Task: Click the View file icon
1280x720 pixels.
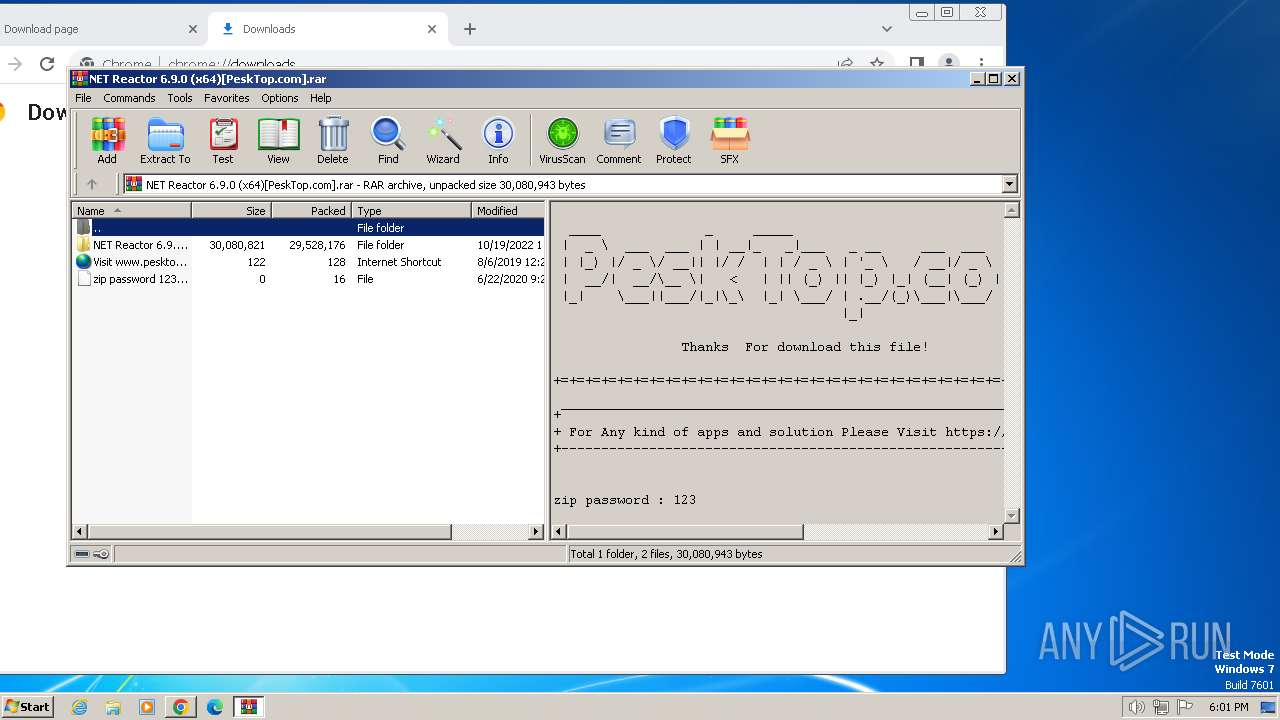Action: [x=278, y=140]
